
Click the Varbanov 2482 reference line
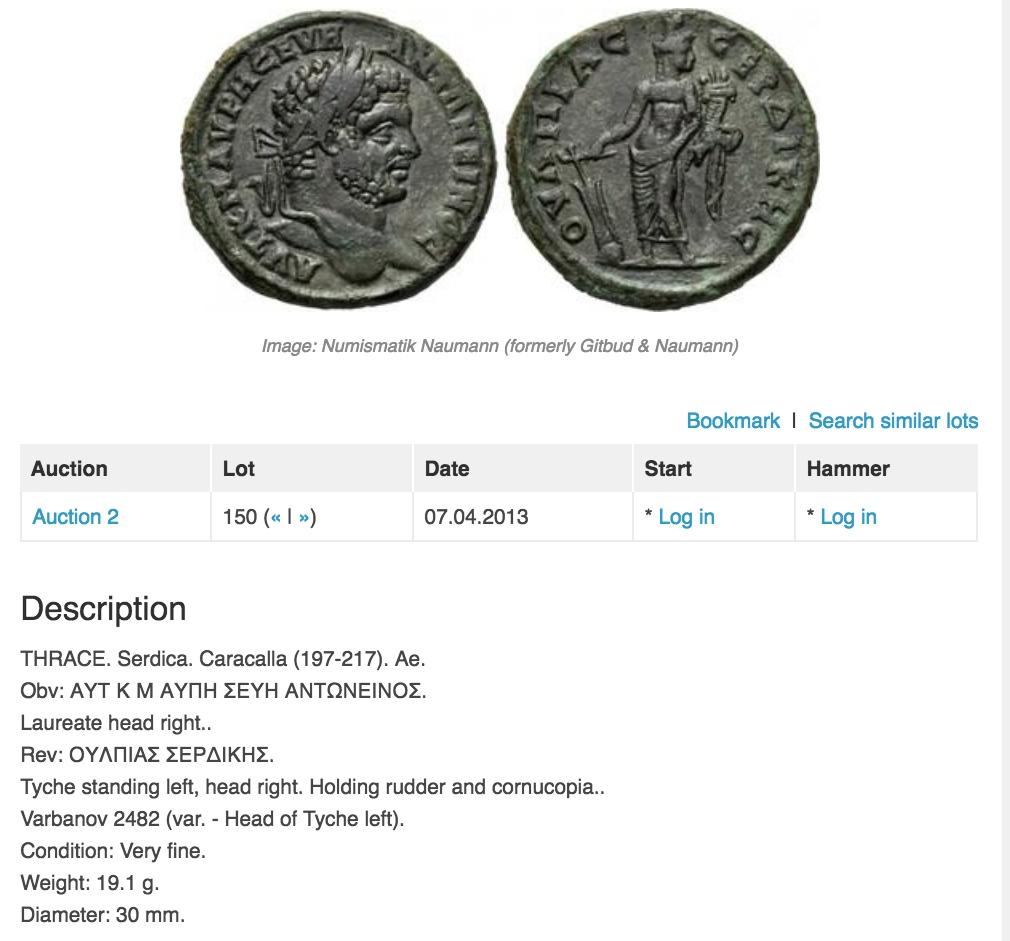tap(212, 819)
